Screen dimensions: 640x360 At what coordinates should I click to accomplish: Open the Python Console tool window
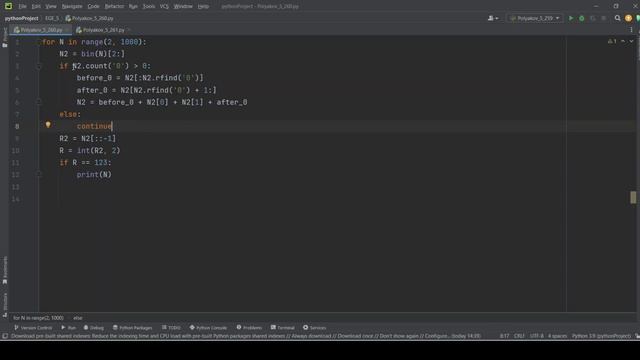point(208,328)
